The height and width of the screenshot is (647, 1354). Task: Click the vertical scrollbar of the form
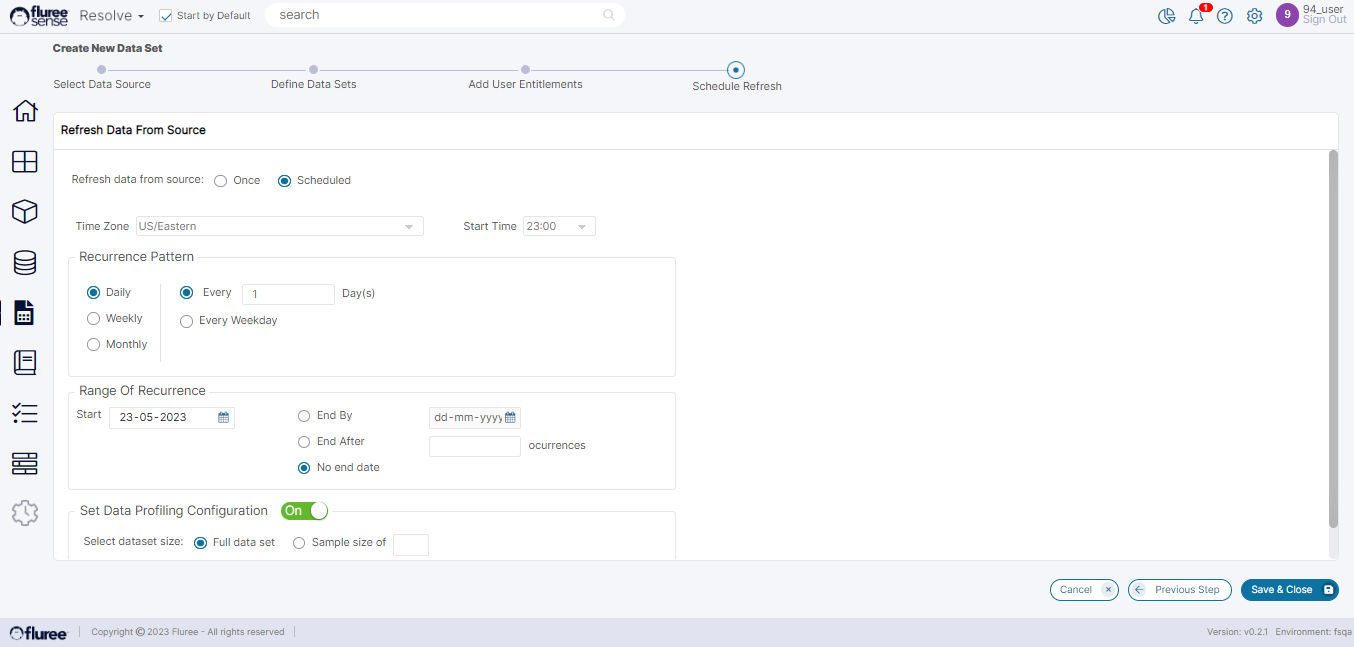tap(1332, 340)
